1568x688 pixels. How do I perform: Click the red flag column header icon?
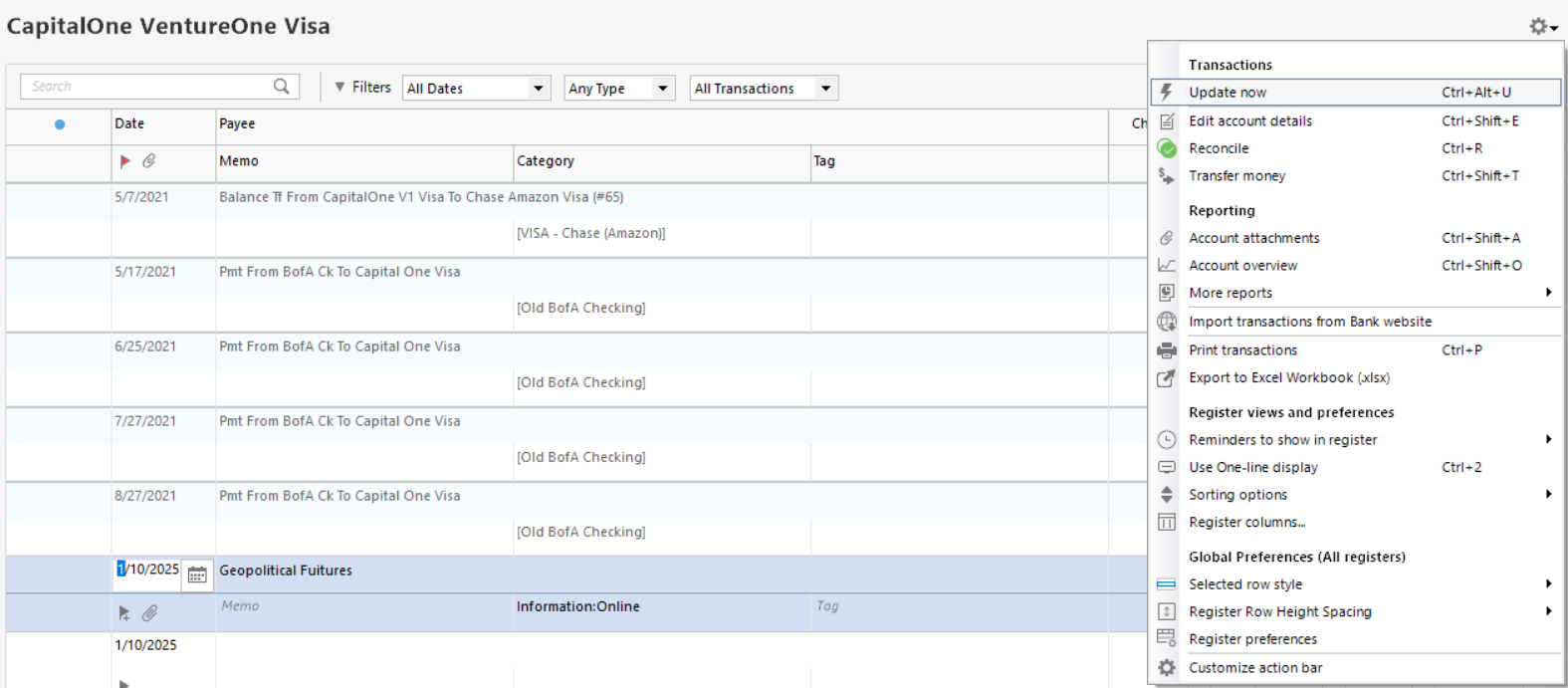point(124,161)
